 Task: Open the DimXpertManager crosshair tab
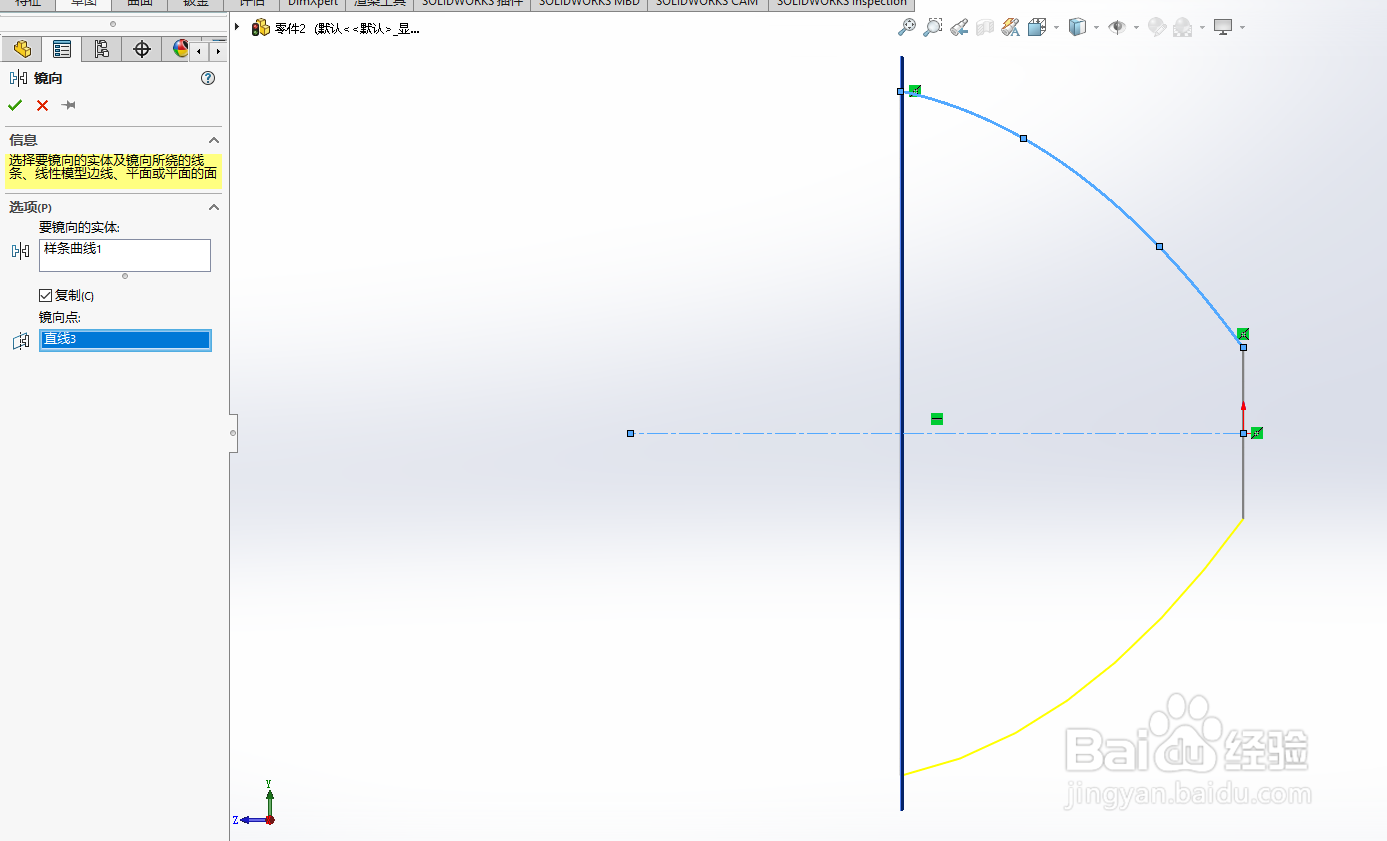(142, 49)
